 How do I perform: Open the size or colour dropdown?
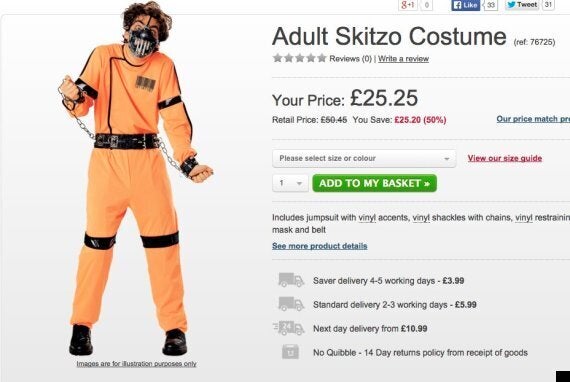click(x=364, y=158)
